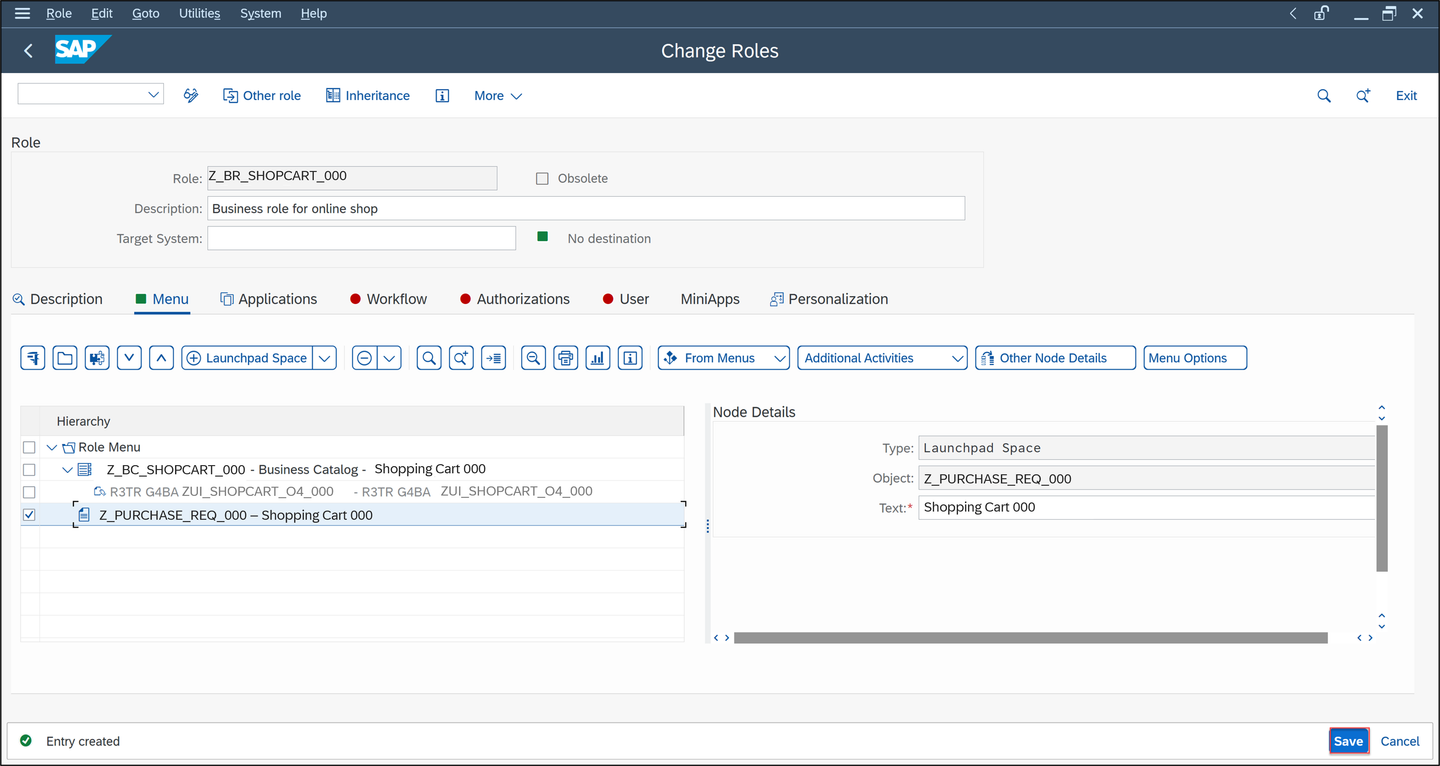Collapse the Z_BC_SHOPCART_000 catalog node
Screen dimensions: 1440x766
coord(67,470)
